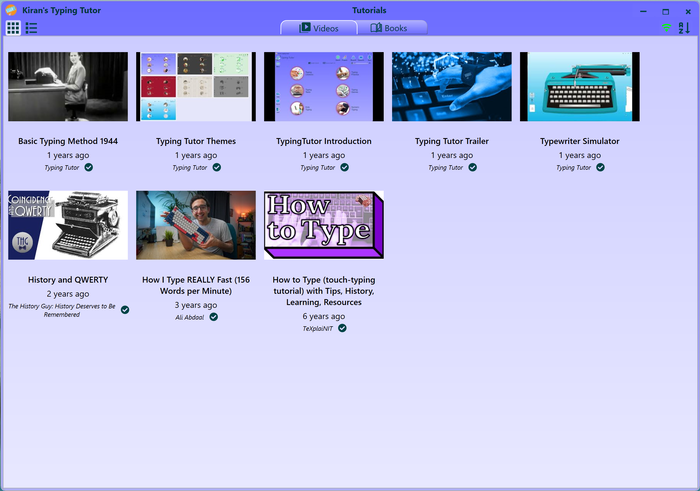Click verified checkmark beside TeXplaiNIT
The height and width of the screenshot is (491, 700).
(342, 328)
